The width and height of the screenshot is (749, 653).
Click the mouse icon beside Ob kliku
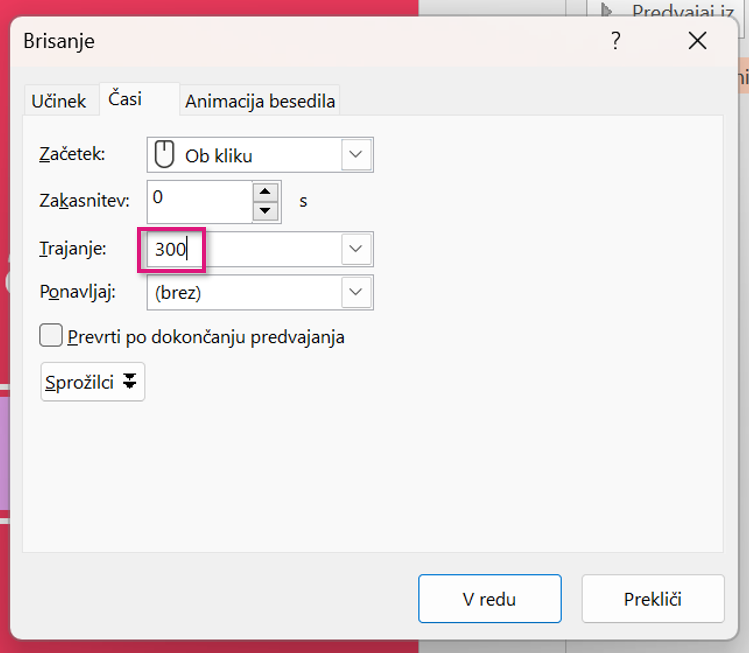(163, 155)
